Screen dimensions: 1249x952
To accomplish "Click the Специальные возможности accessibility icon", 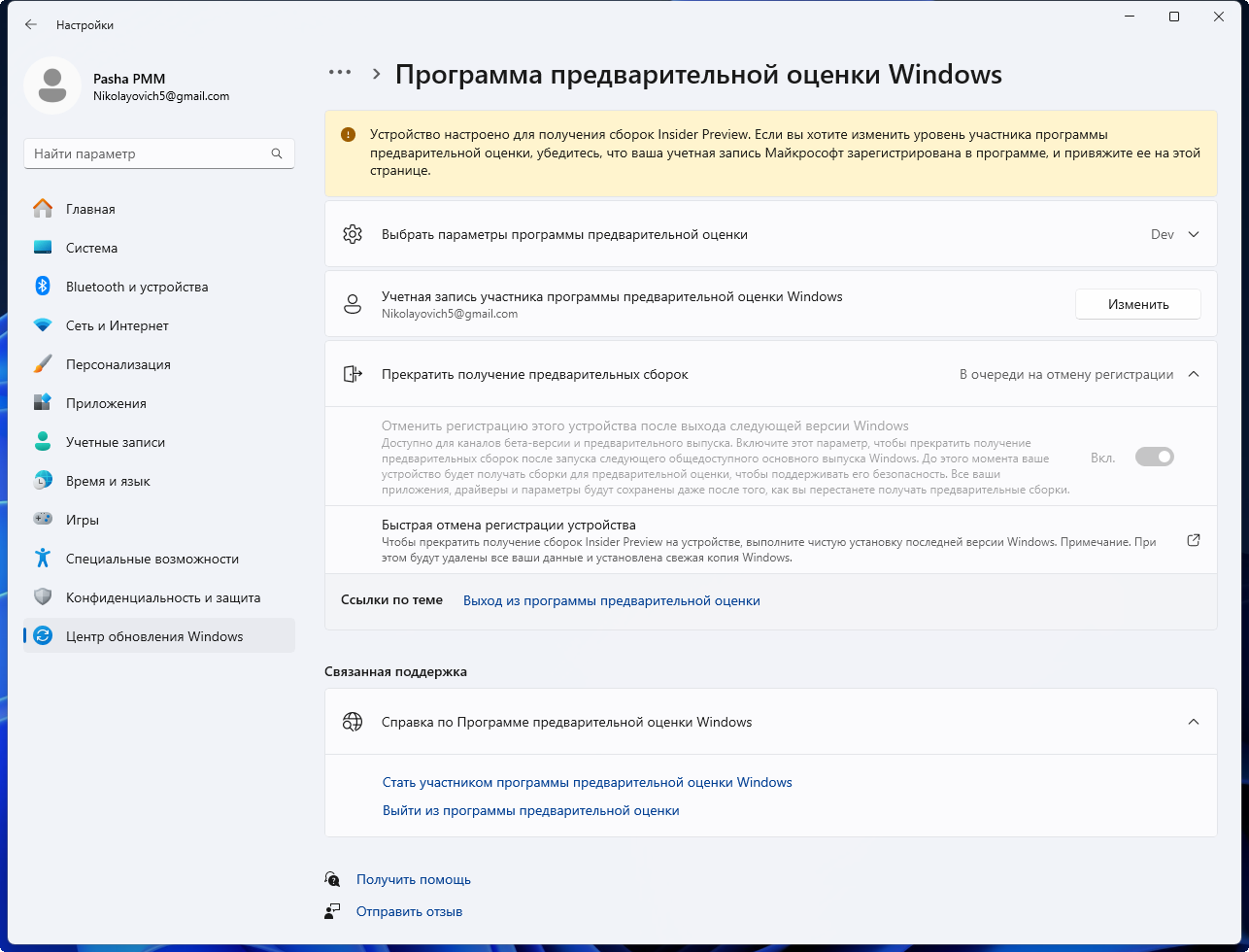I will (43, 559).
